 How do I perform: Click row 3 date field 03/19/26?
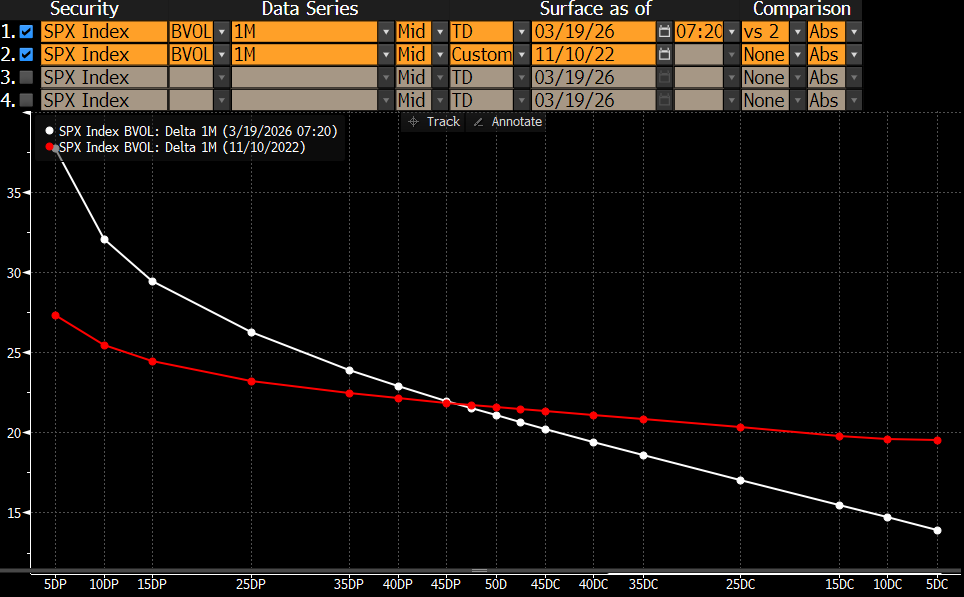click(x=594, y=77)
